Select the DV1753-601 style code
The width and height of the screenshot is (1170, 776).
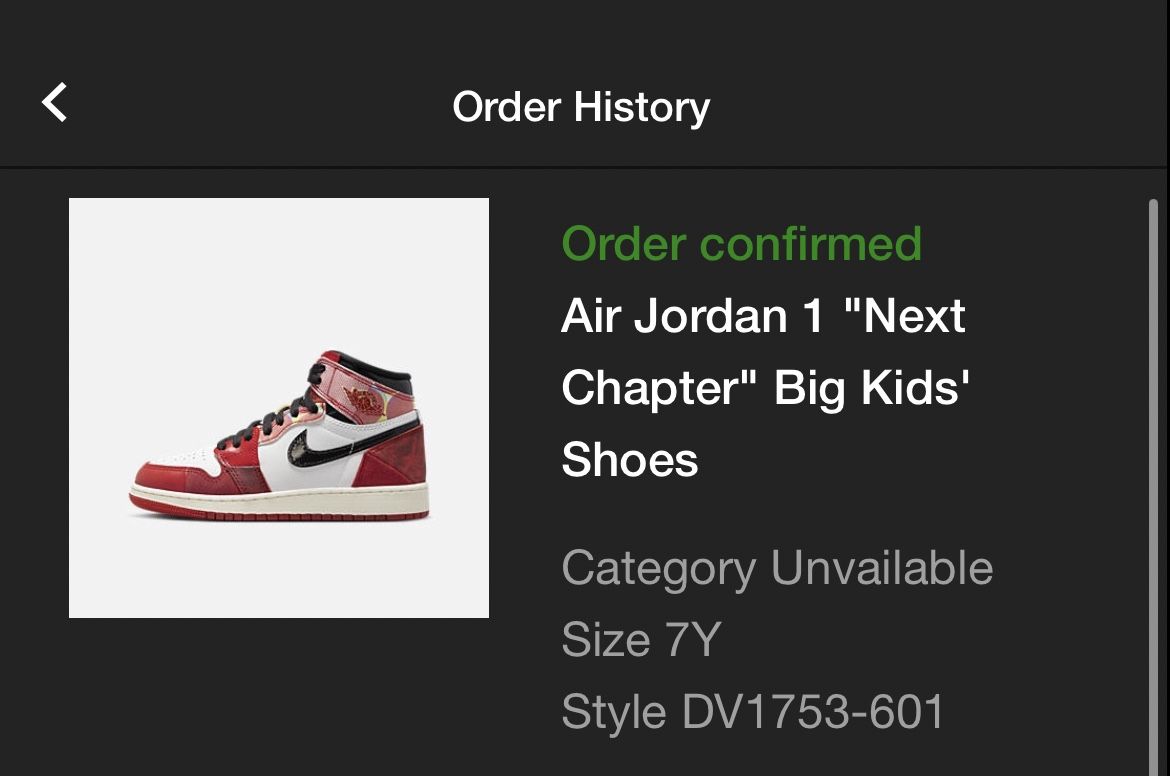coord(813,711)
